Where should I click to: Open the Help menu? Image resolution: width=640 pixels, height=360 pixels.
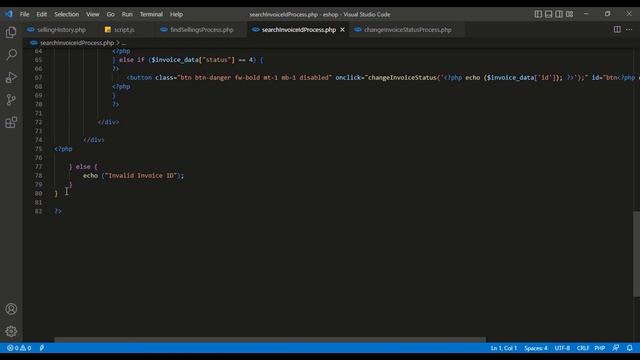click(176, 14)
